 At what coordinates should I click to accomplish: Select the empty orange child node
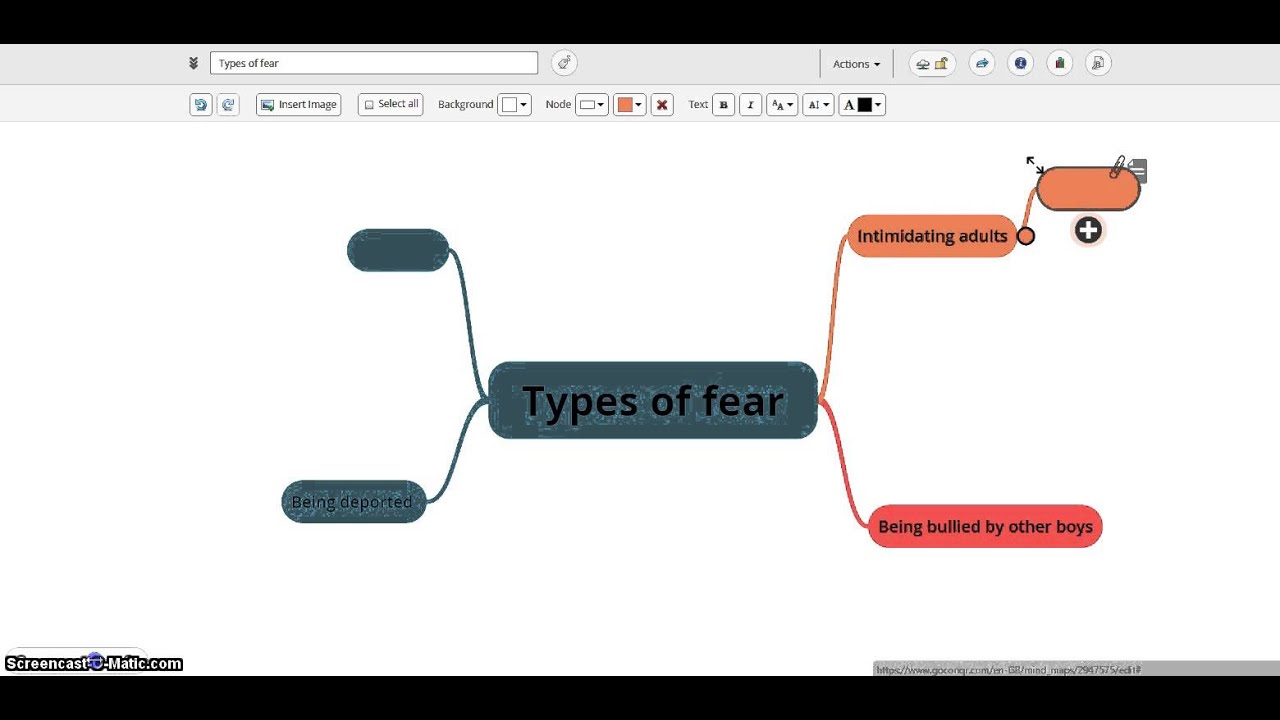click(x=1088, y=189)
